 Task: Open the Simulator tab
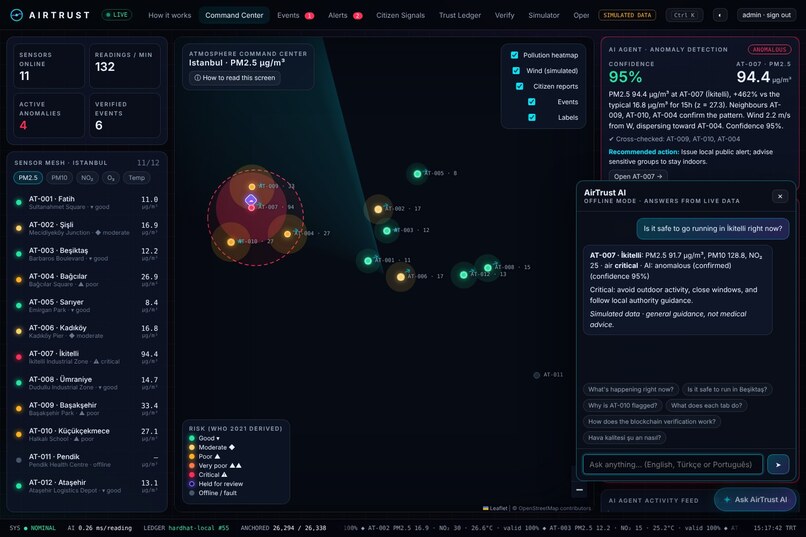(x=543, y=15)
